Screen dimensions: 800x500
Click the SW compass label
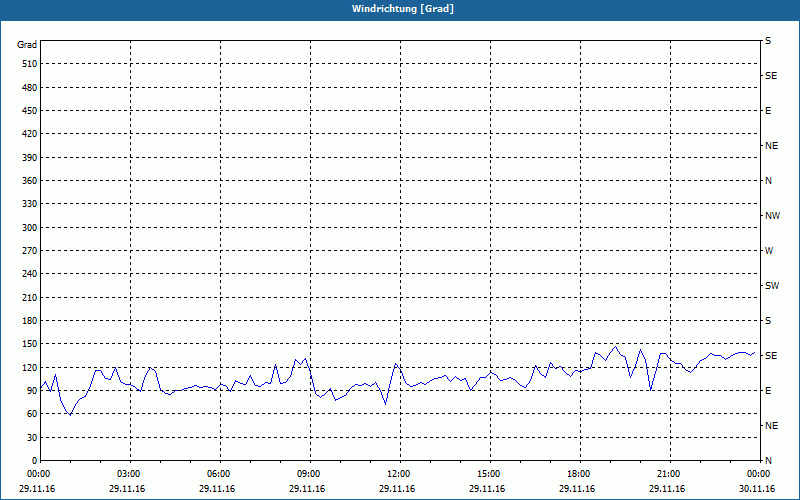[x=772, y=286]
